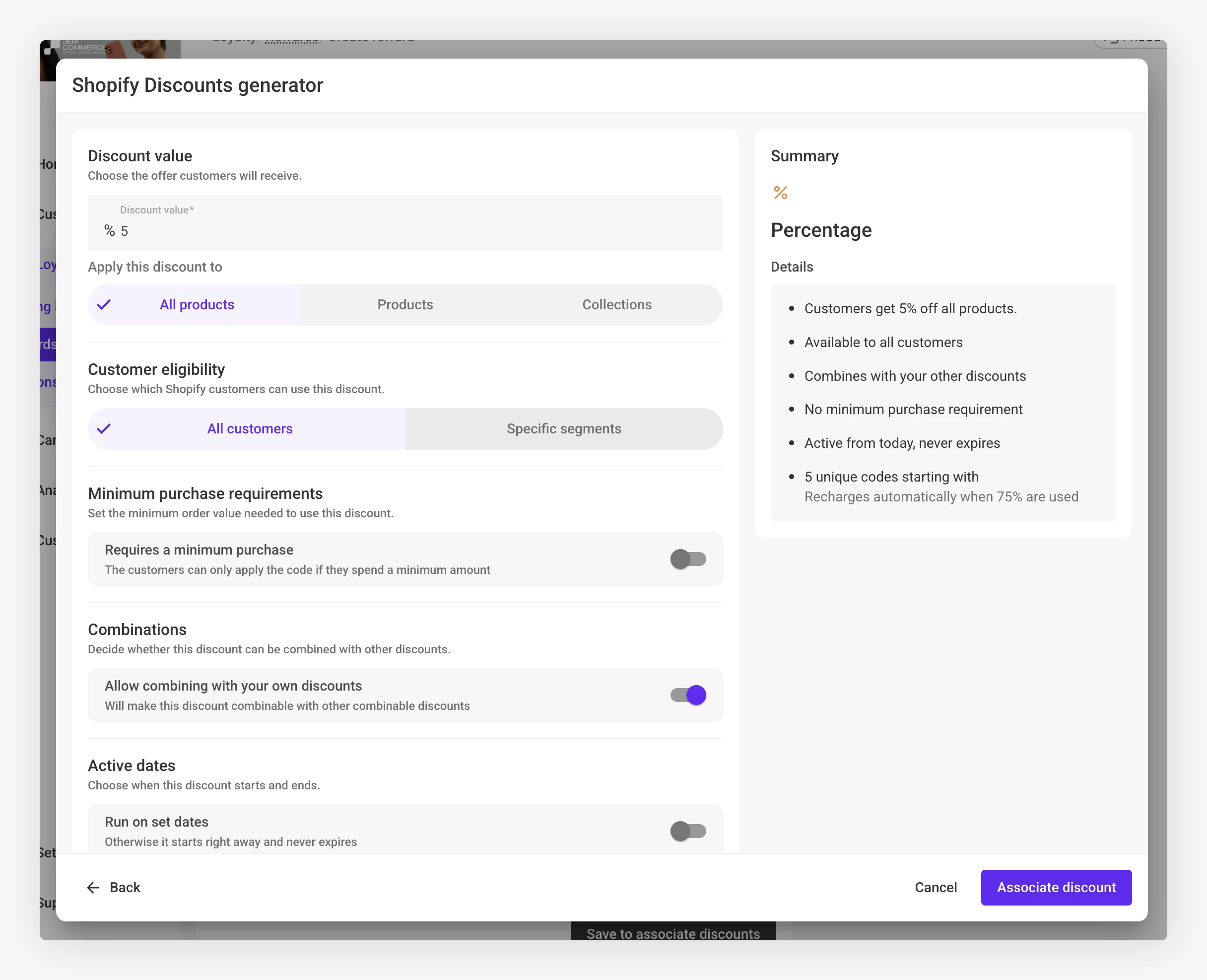Click the Combinations section heading
The width and height of the screenshot is (1207, 980).
click(x=137, y=630)
